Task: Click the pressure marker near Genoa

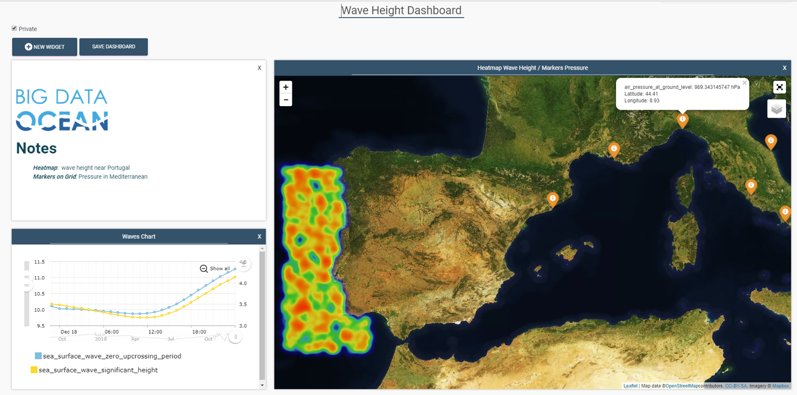Action: [x=683, y=120]
